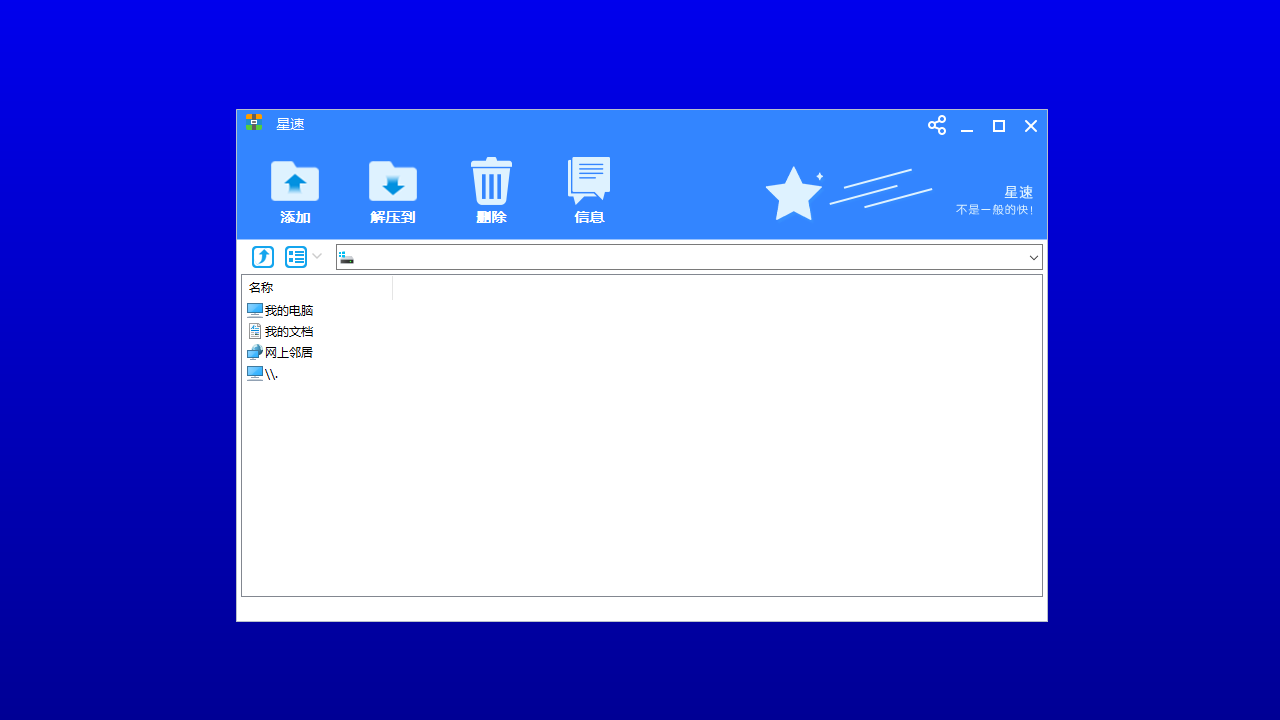This screenshot has width=1280, height=720.
Task: Maximize the 星速 window
Action: (x=999, y=126)
